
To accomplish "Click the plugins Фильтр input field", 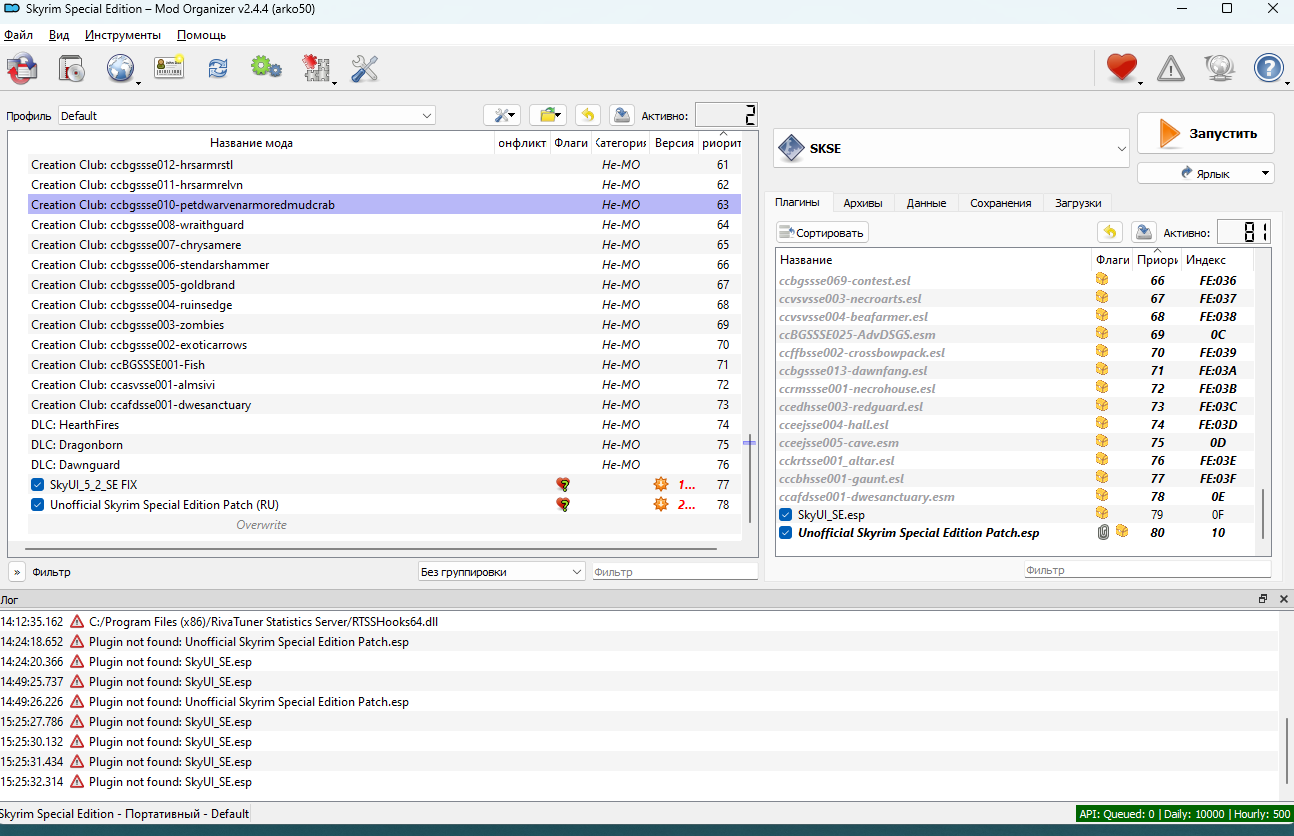I will click(1147, 570).
